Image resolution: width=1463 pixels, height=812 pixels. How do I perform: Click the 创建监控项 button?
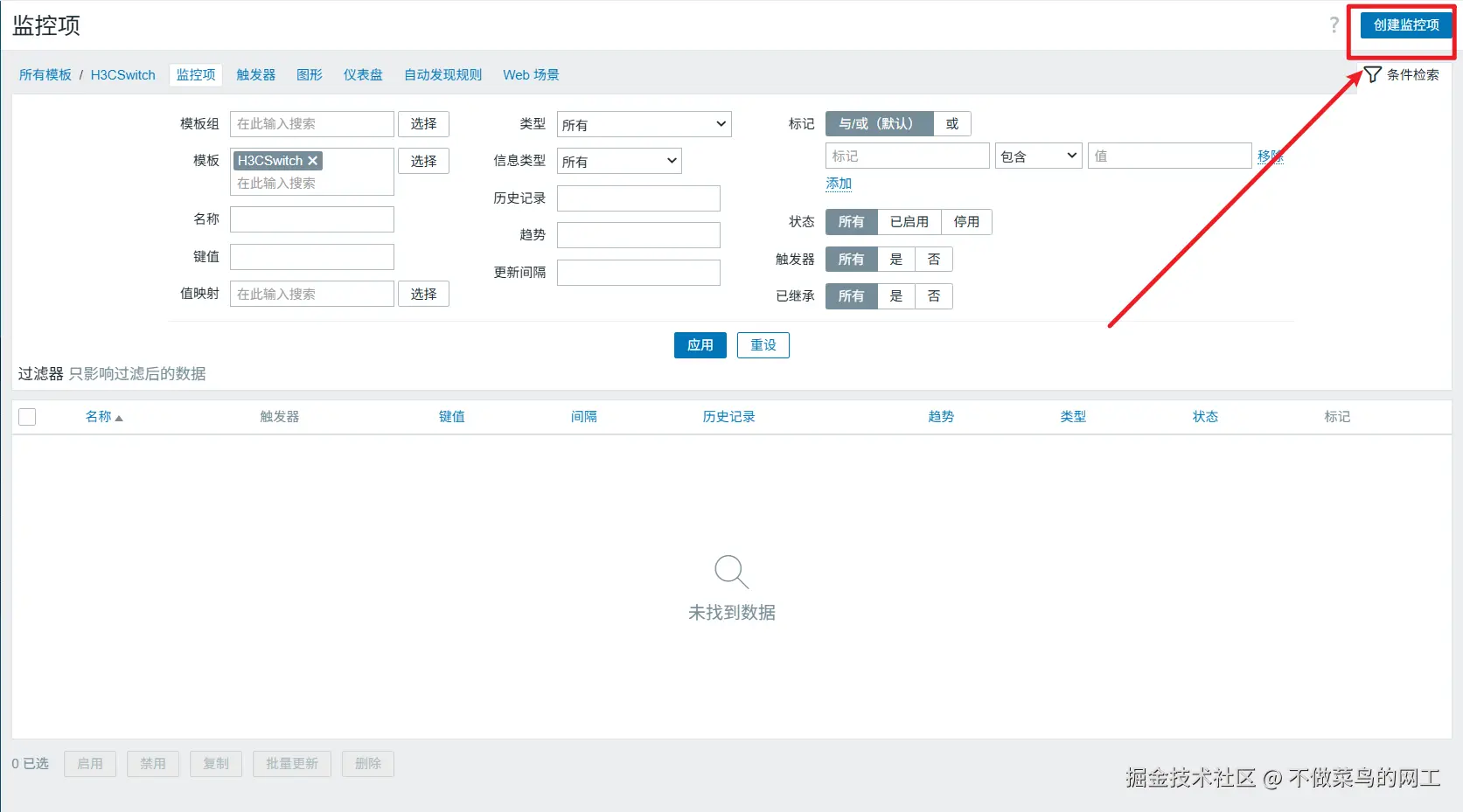tap(1406, 25)
